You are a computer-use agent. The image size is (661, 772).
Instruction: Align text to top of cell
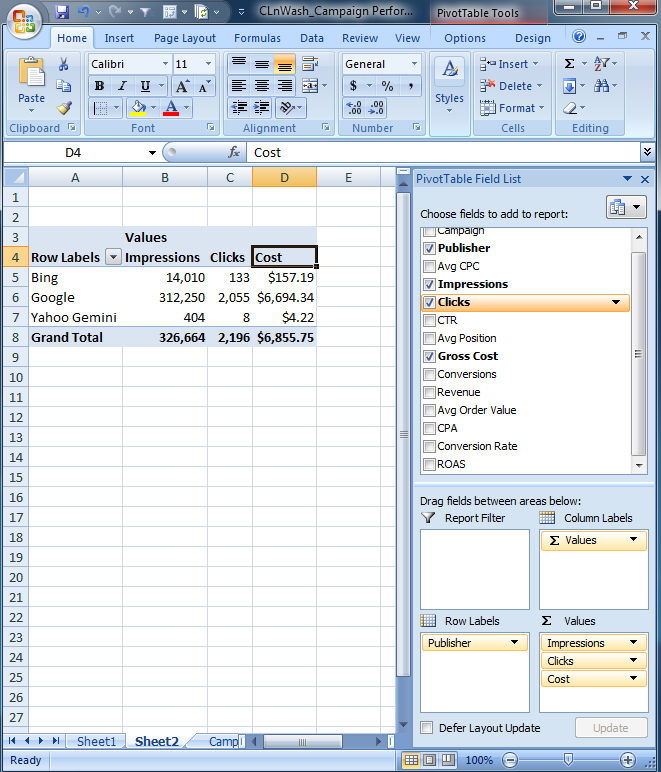click(x=239, y=64)
